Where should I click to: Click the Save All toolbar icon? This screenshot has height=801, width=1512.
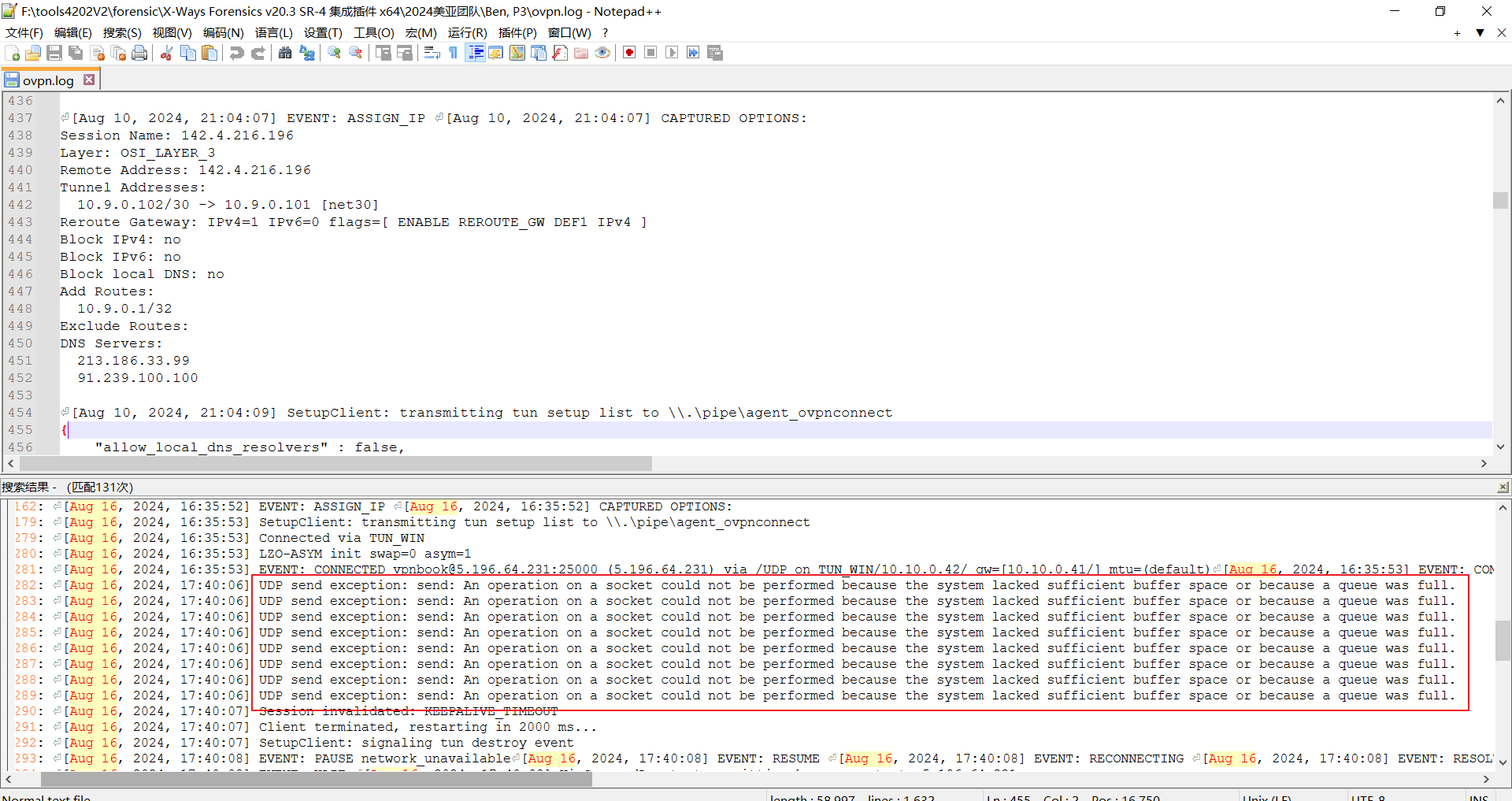click(x=76, y=53)
